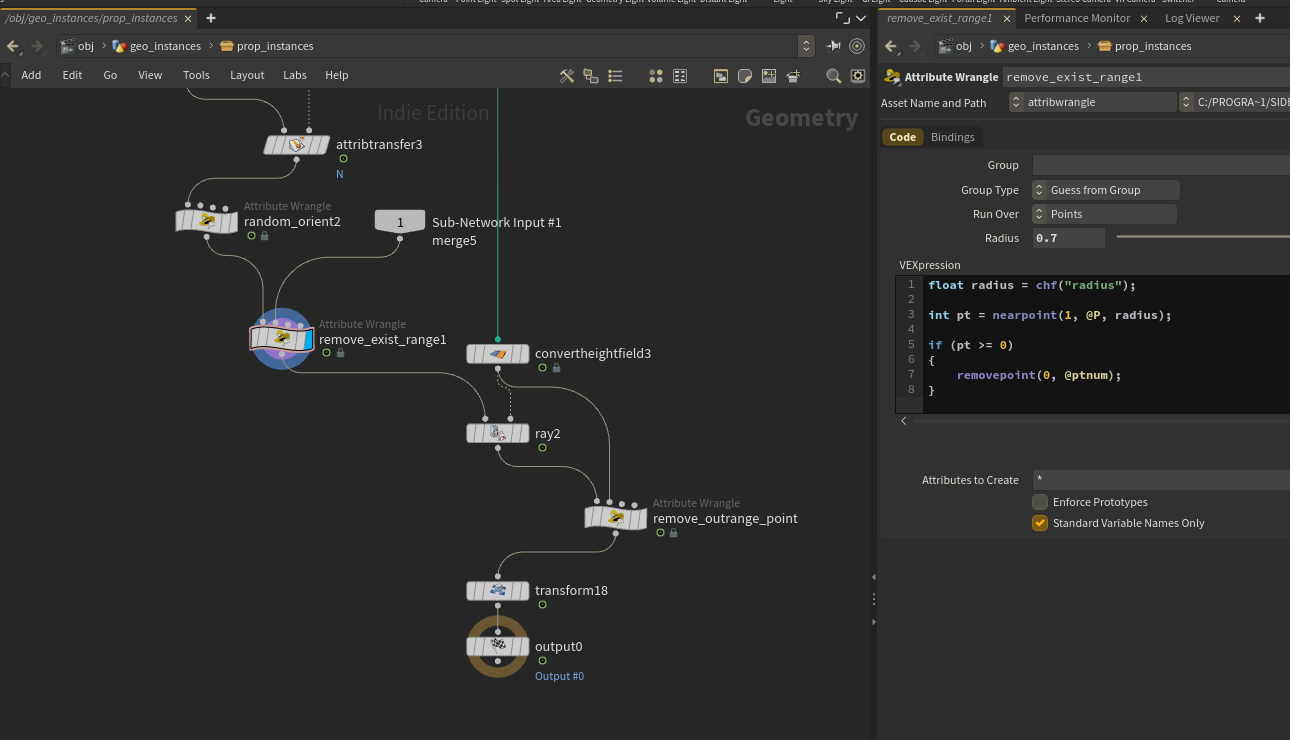Toggle the lock badge under random_orient2

tap(264, 236)
